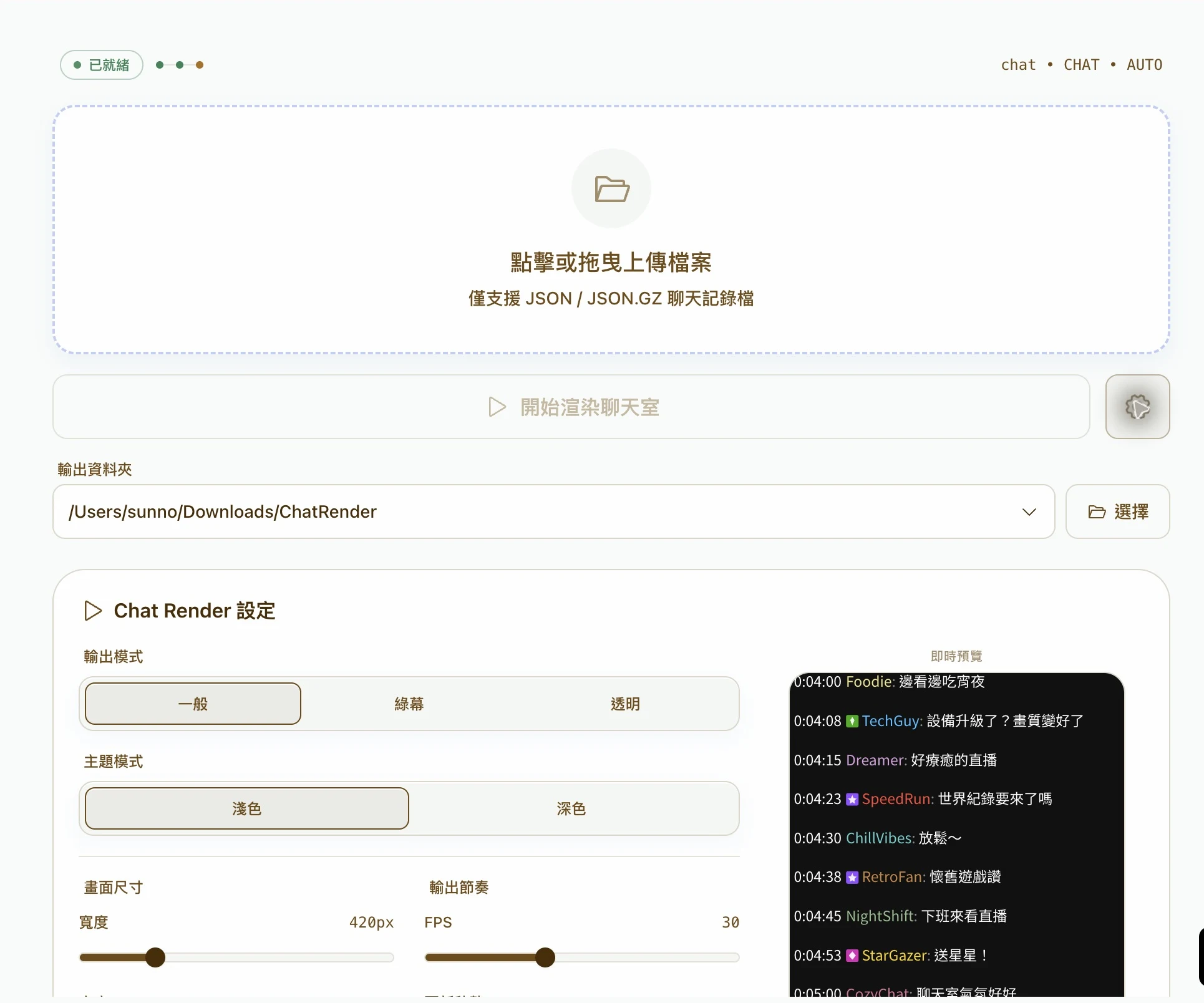Click the Dreamer message 好療癒的直播

point(954,760)
